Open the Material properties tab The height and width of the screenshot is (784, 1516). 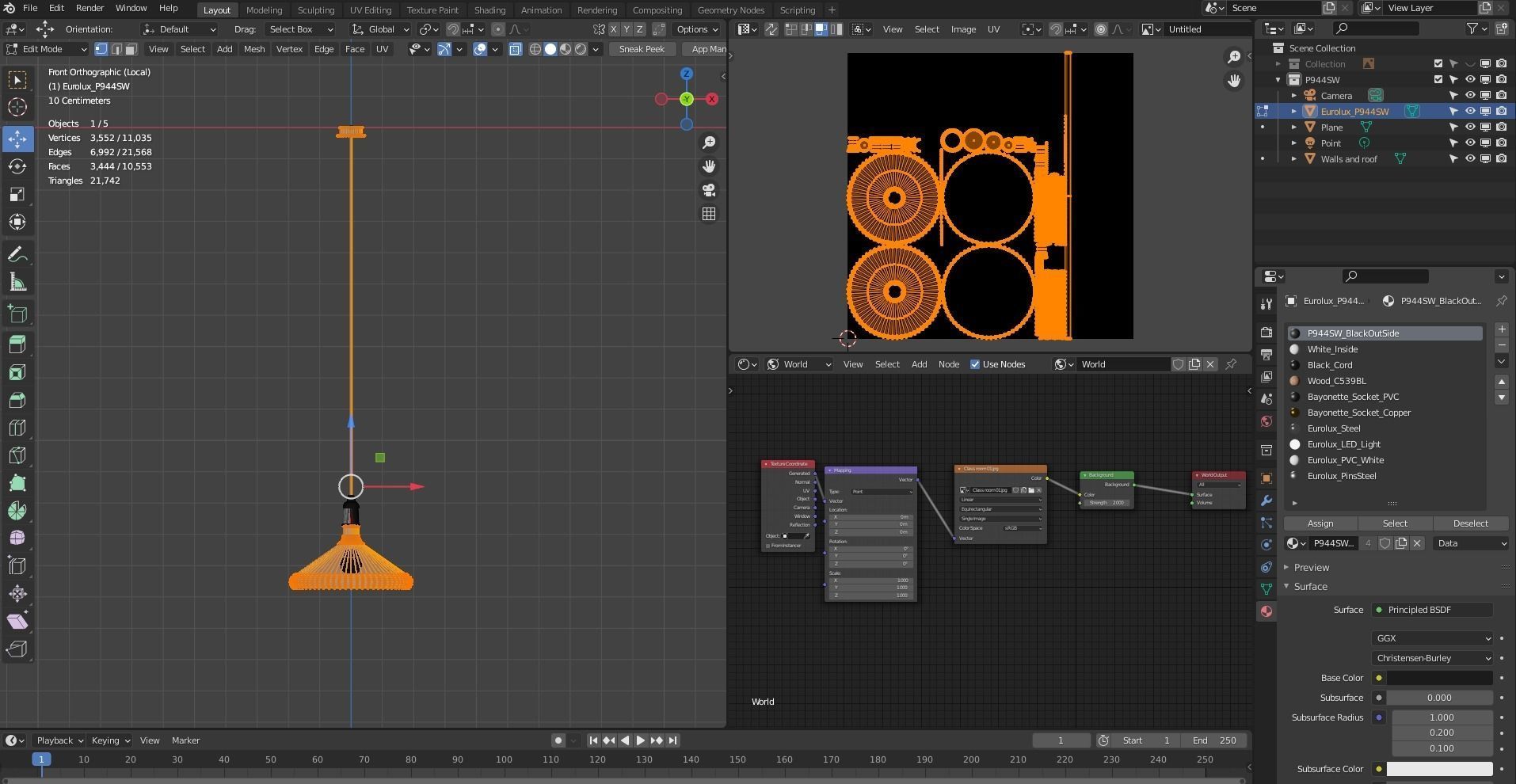pos(1267,611)
